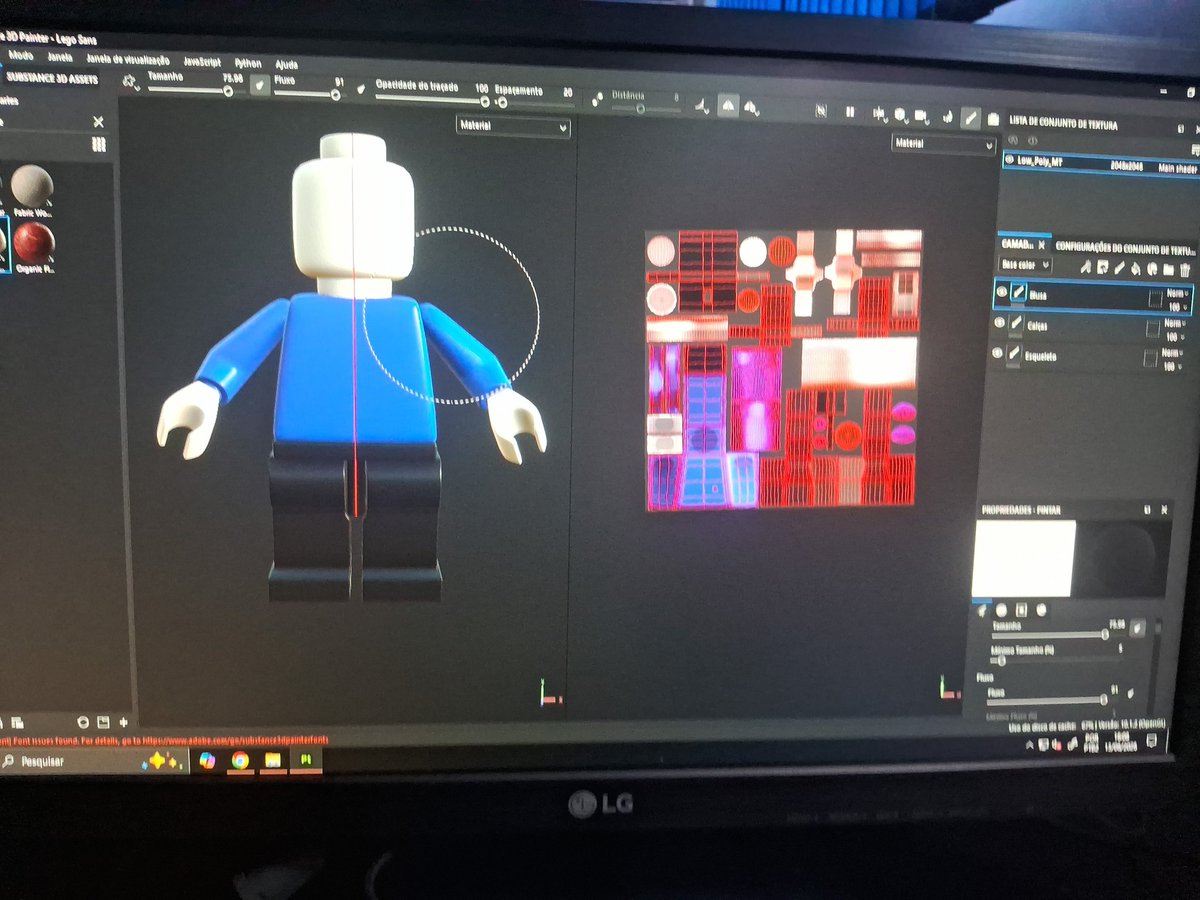This screenshot has height=900, width=1200.
Task: Open the Python menu
Action: (x=247, y=63)
